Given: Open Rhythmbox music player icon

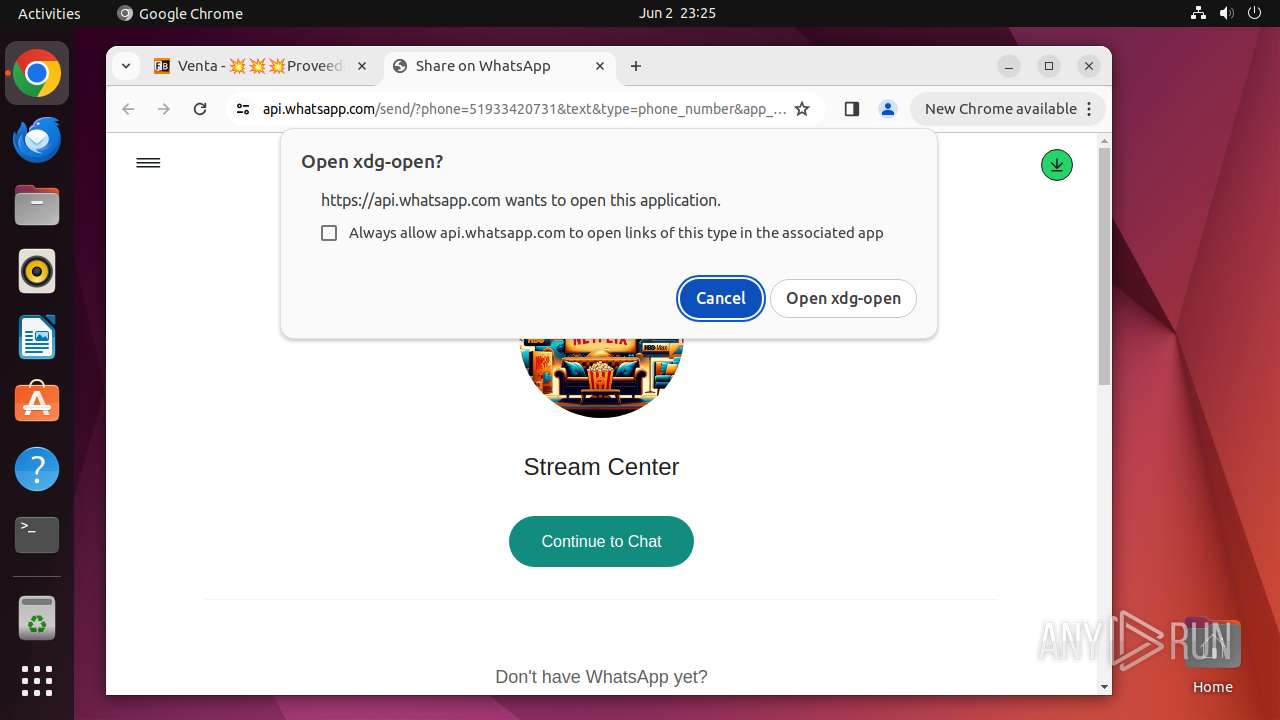Looking at the screenshot, I should (x=37, y=271).
